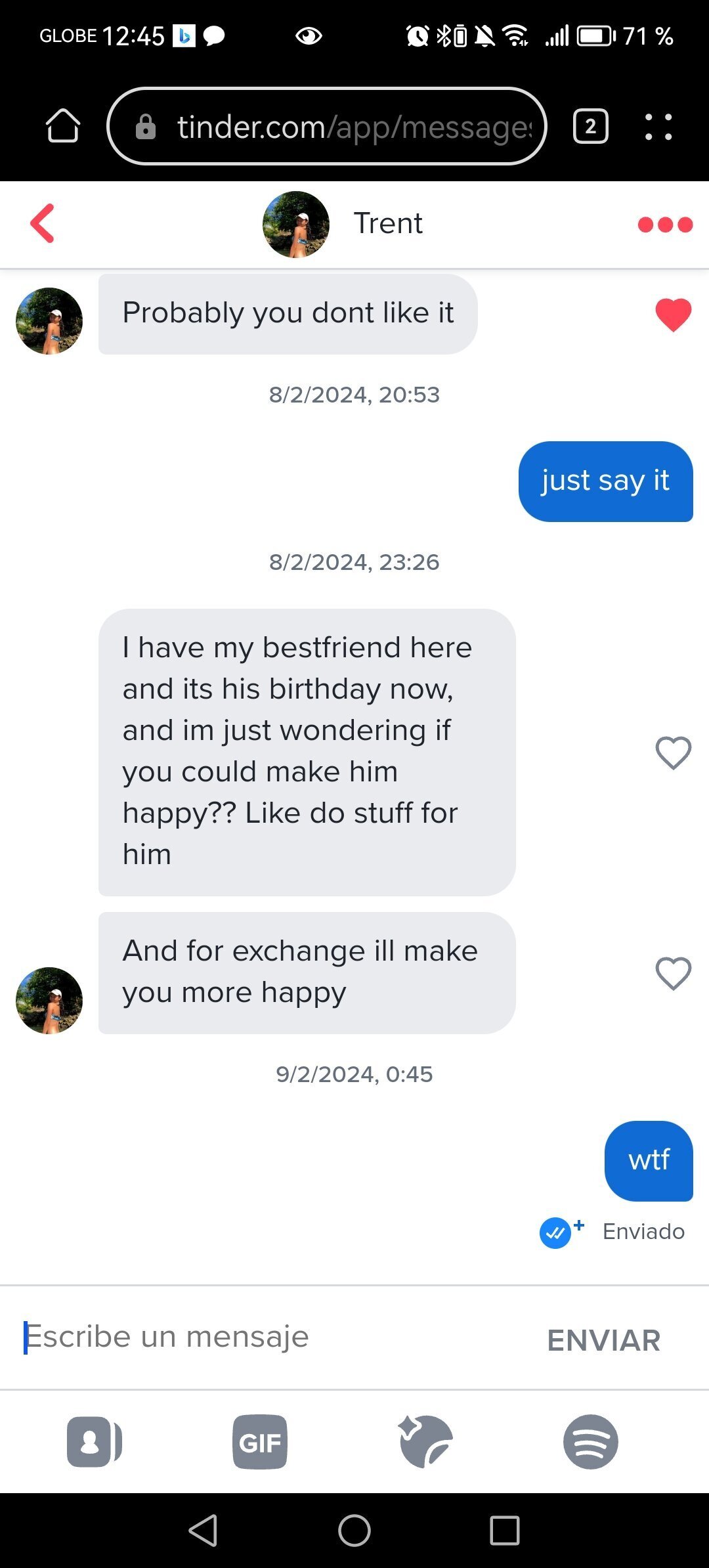Go back using the red arrow
This screenshot has width=709, height=1568.
43,224
